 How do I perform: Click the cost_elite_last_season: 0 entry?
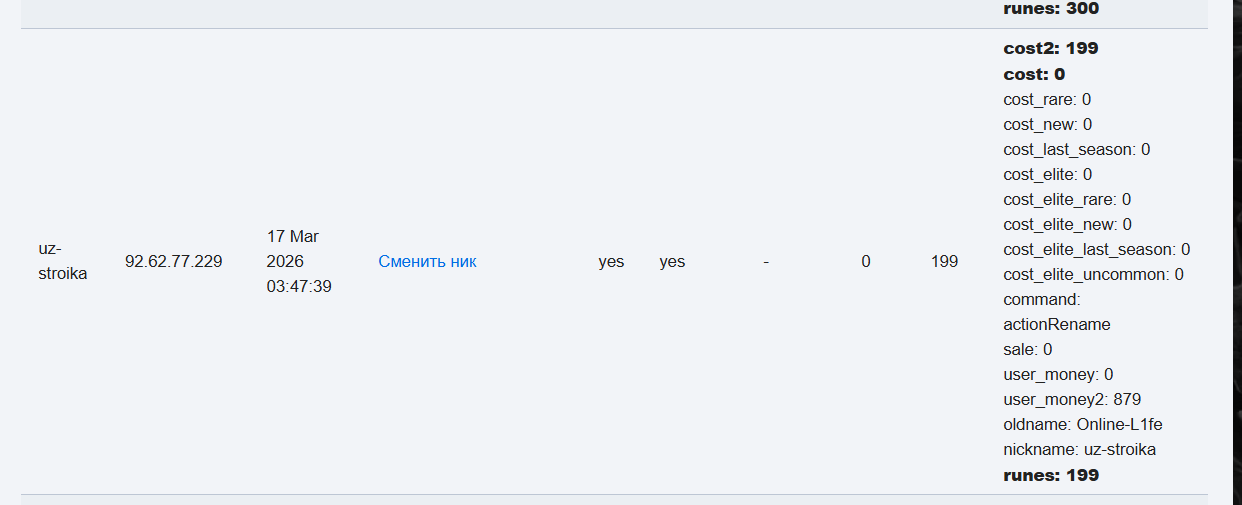(1096, 249)
